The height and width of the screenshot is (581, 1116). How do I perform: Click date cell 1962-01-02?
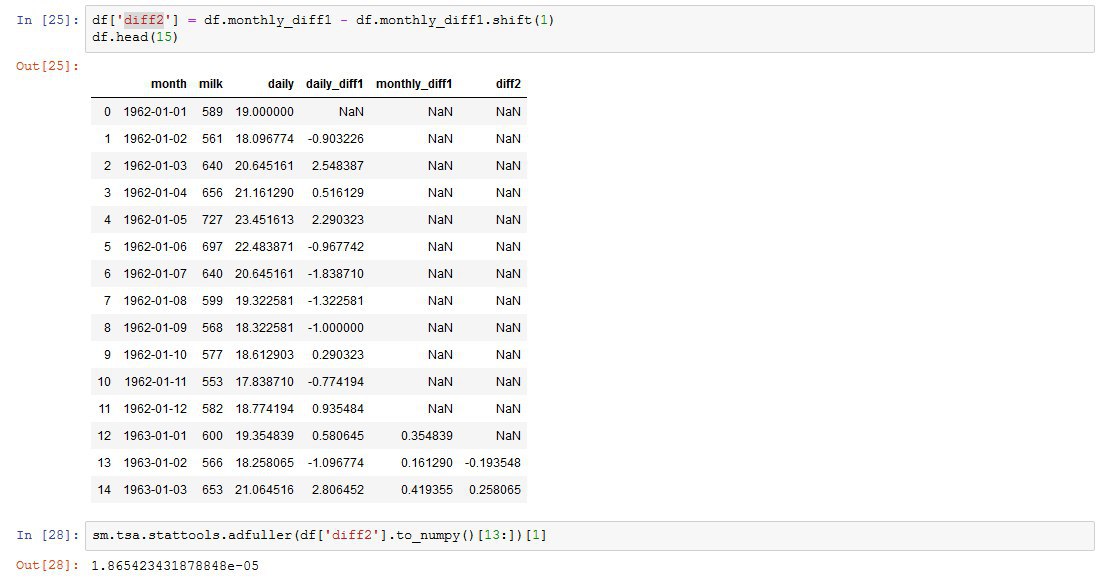click(x=155, y=139)
